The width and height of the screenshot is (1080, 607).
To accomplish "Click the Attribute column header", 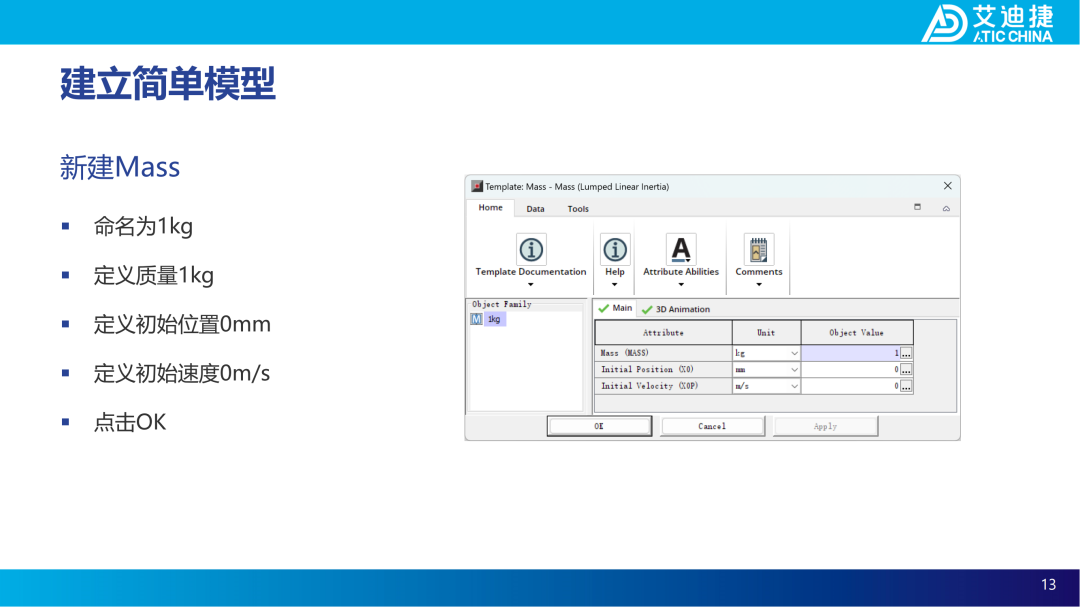I will click(663, 333).
